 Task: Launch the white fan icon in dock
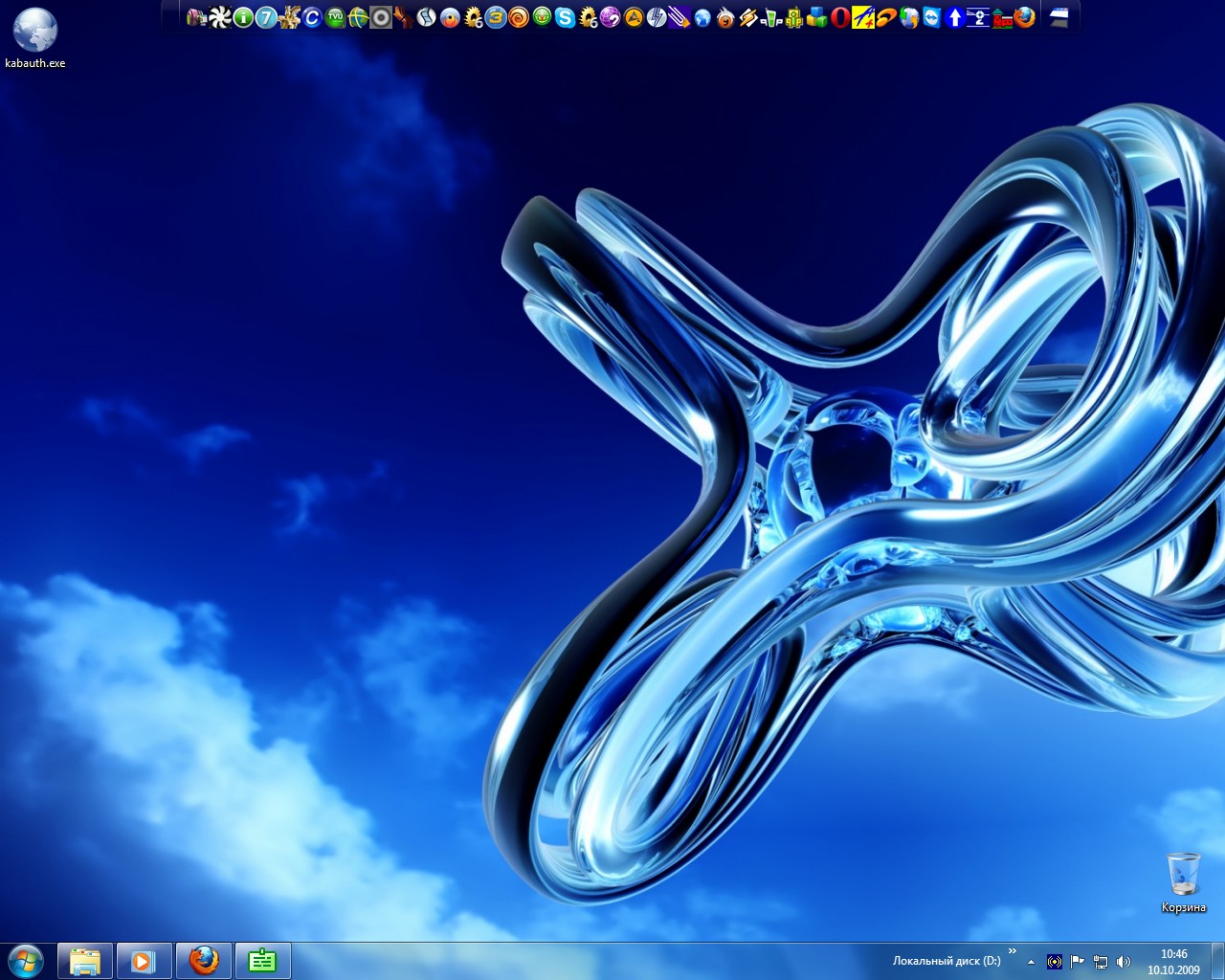(x=220, y=17)
